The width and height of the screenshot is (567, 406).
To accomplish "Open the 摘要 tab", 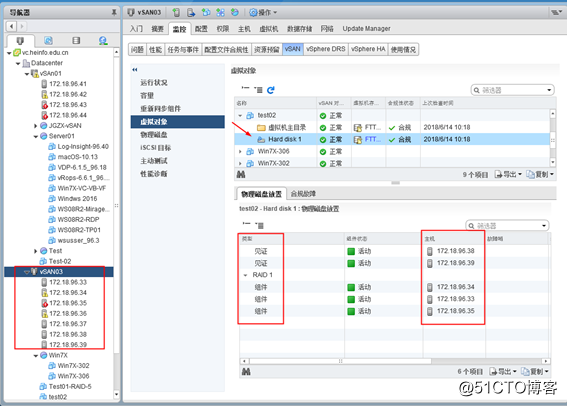I will pyautogui.click(x=157, y=29).
